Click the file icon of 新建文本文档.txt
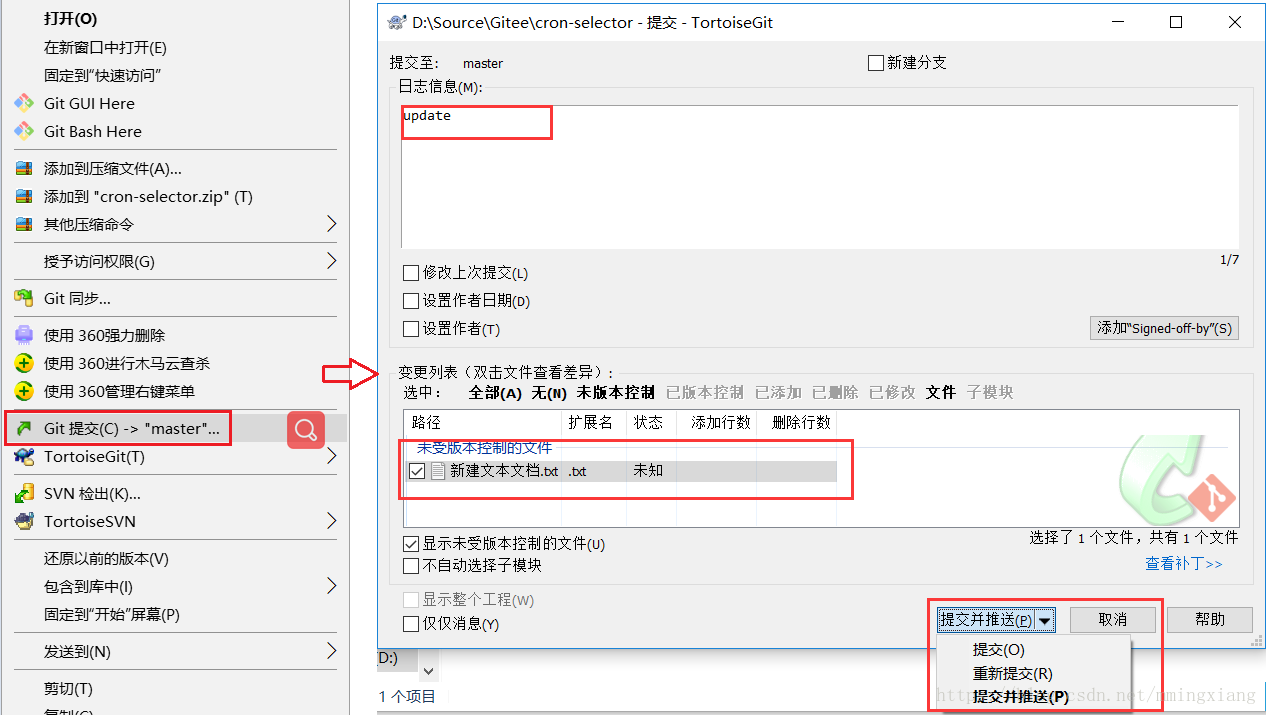 coord(438,471)
